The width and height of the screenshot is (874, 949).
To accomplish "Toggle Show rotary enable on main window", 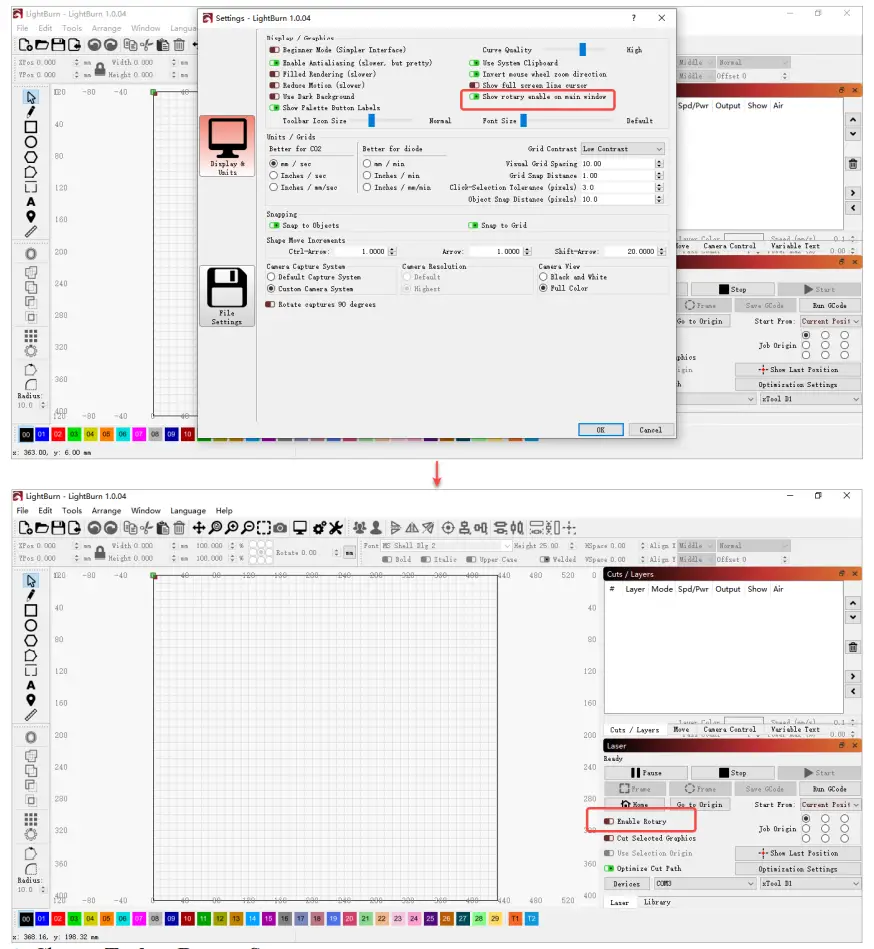I will click(x=475, y=97).
